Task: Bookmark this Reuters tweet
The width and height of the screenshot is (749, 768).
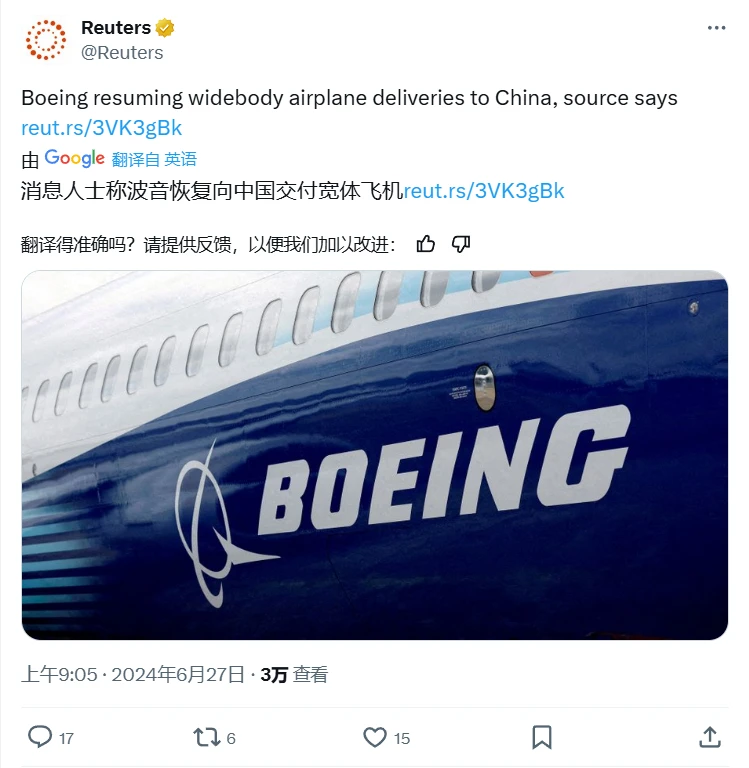Action: pos(542,737)
